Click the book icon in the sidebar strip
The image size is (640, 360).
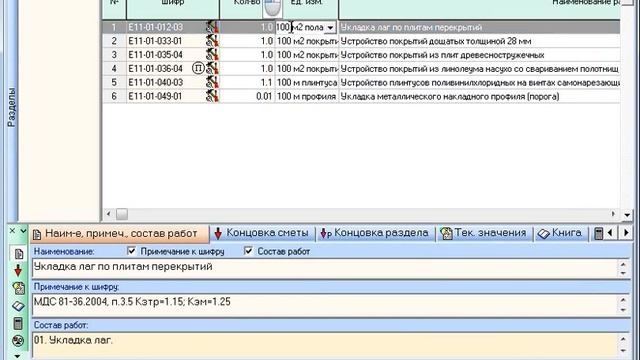[18, 306]
